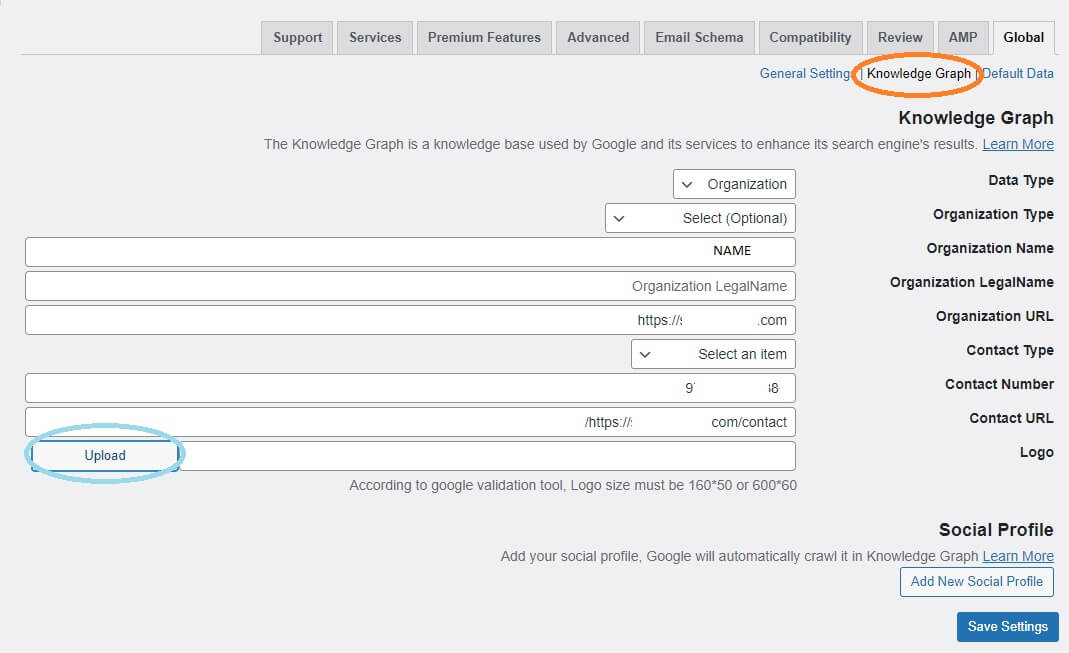The image size is (1069, 653).
Task: Select the Advanced tab
Action: pos(598,37)
